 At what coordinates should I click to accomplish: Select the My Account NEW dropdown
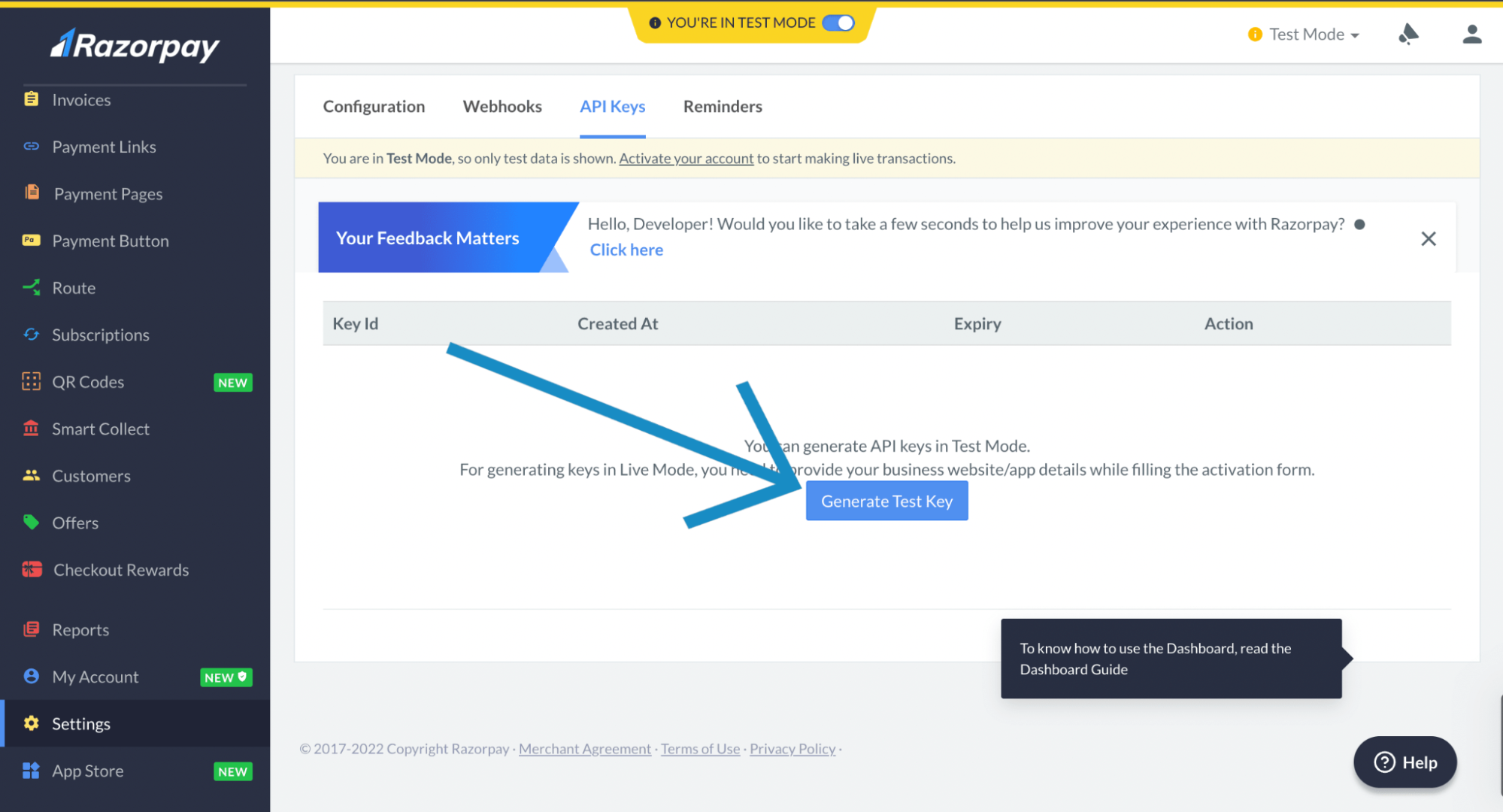point(135,676)
